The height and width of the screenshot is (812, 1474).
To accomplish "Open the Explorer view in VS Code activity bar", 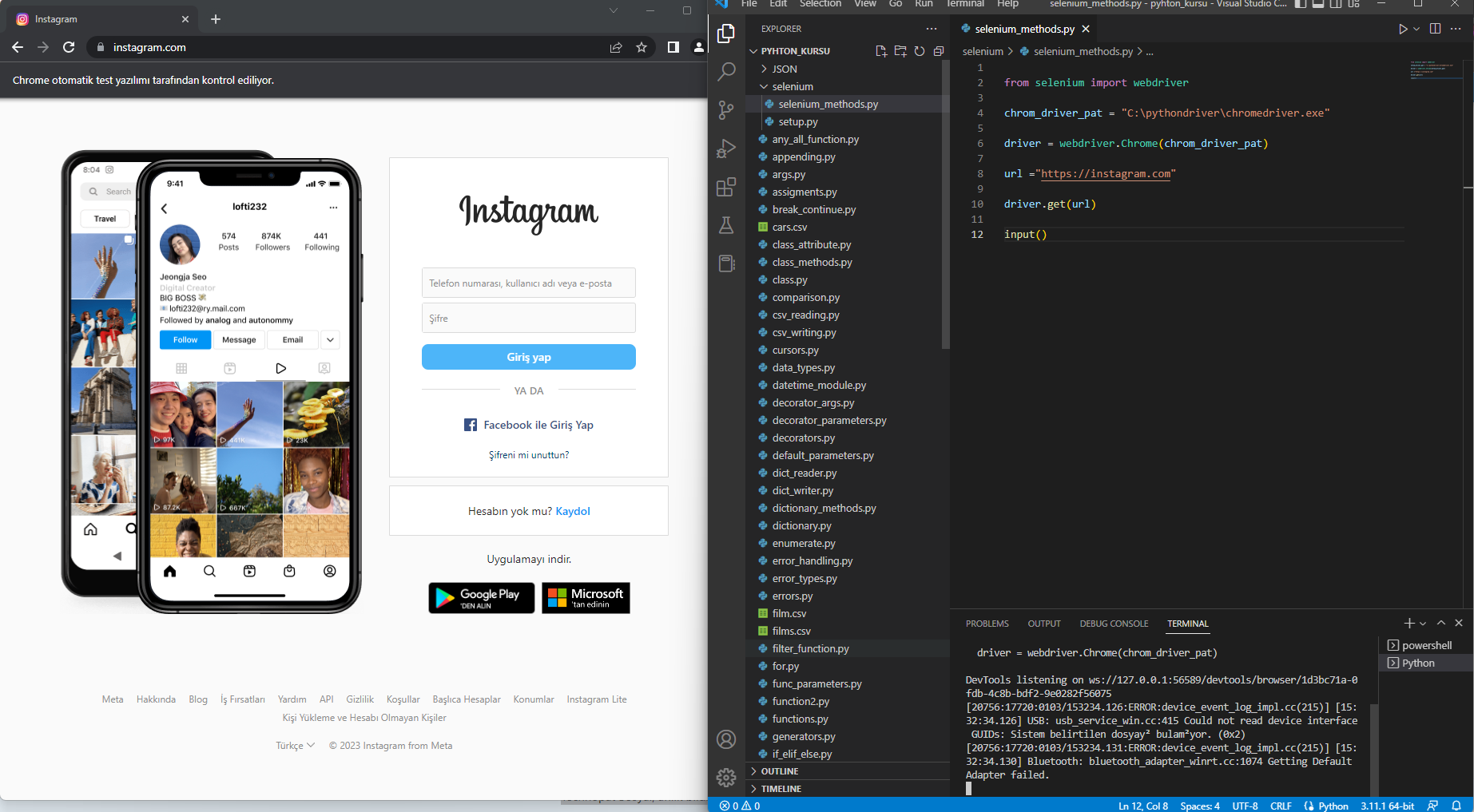I will [x=726, y=34].
